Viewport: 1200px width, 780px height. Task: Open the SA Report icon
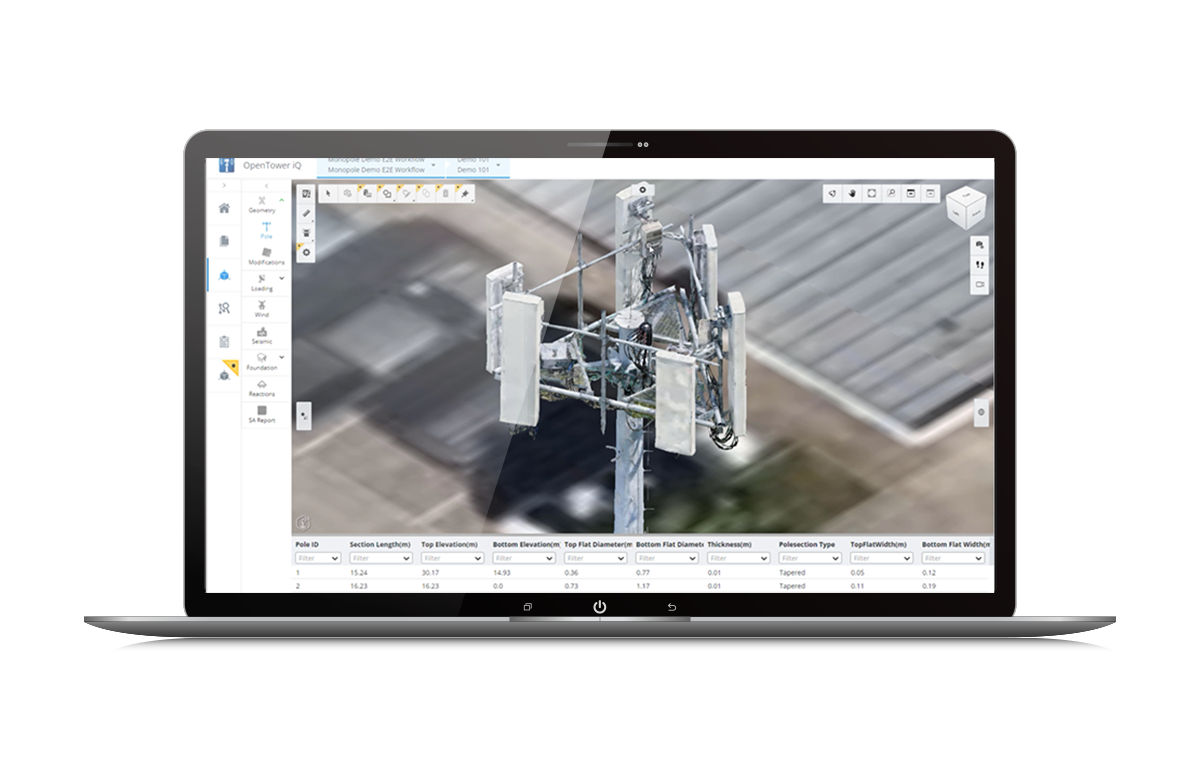point(261,411)
